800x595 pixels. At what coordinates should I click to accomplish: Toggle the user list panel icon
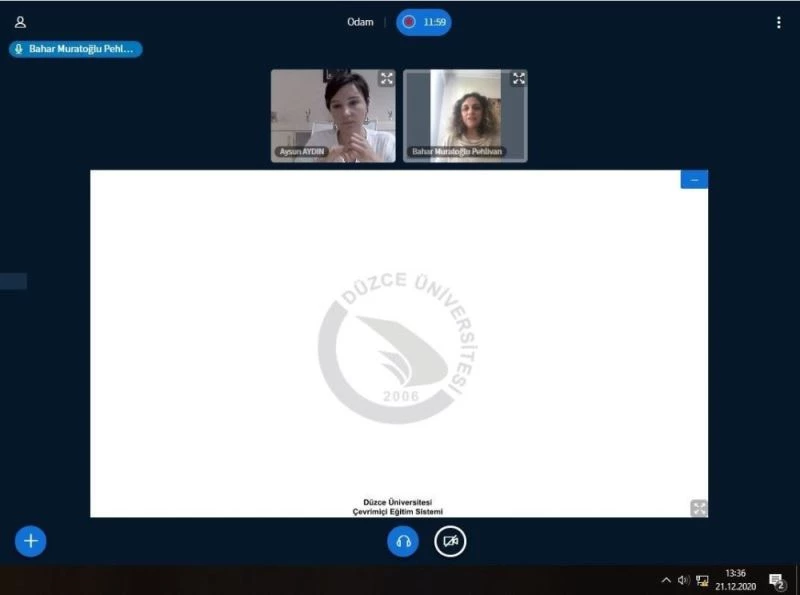[x=20, y=22]
